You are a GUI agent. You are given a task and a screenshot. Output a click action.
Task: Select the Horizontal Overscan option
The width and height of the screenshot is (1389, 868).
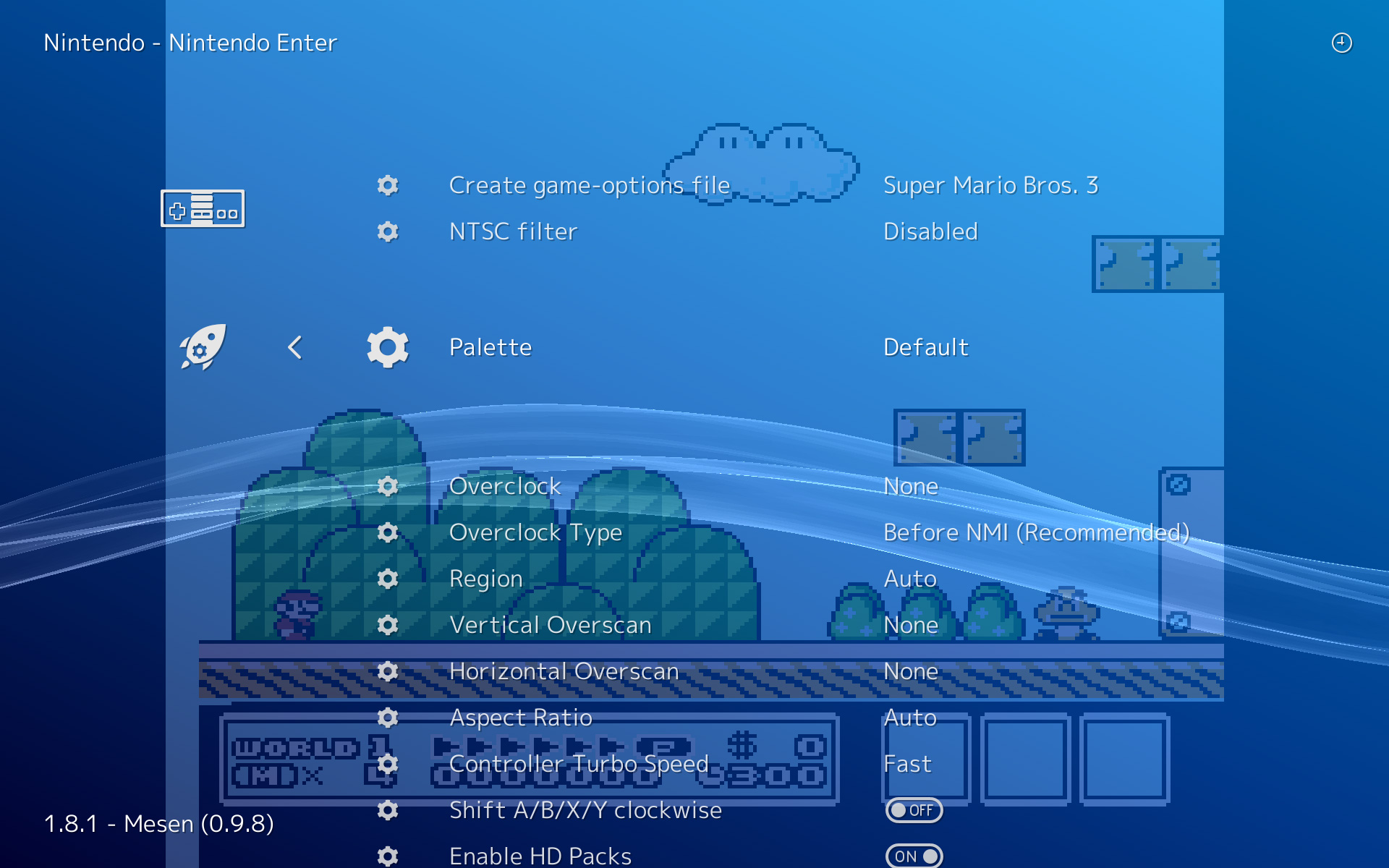[564, 671]
